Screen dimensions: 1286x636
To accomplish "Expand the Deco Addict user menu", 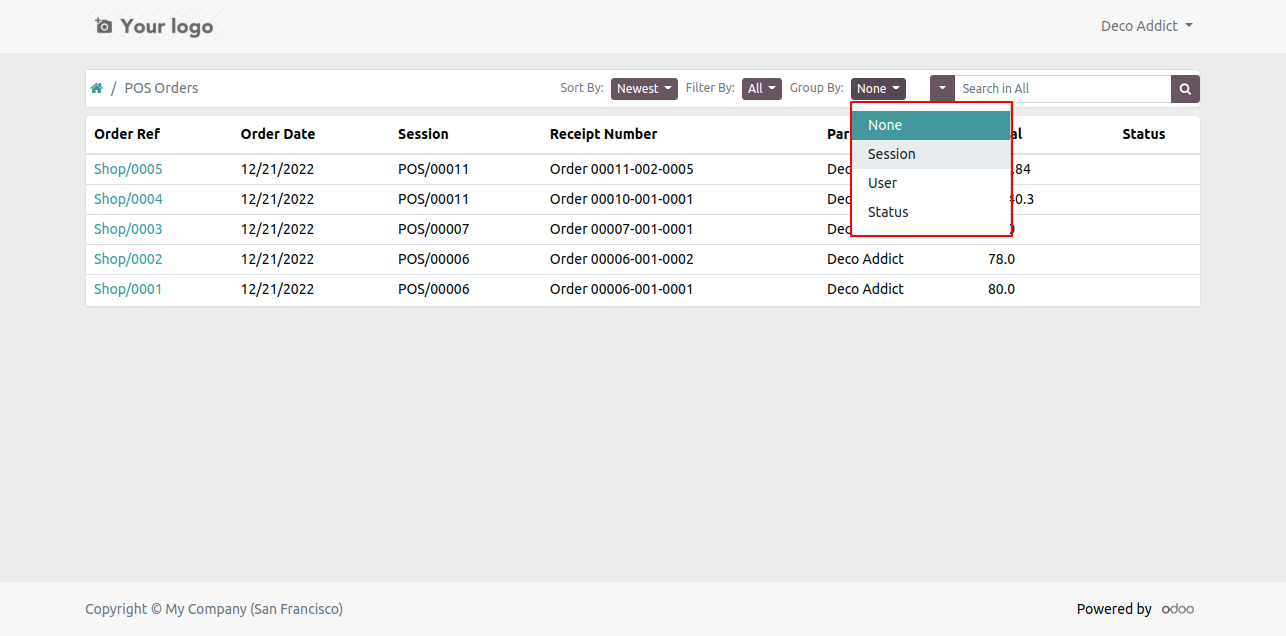I will coord(1146,26).
